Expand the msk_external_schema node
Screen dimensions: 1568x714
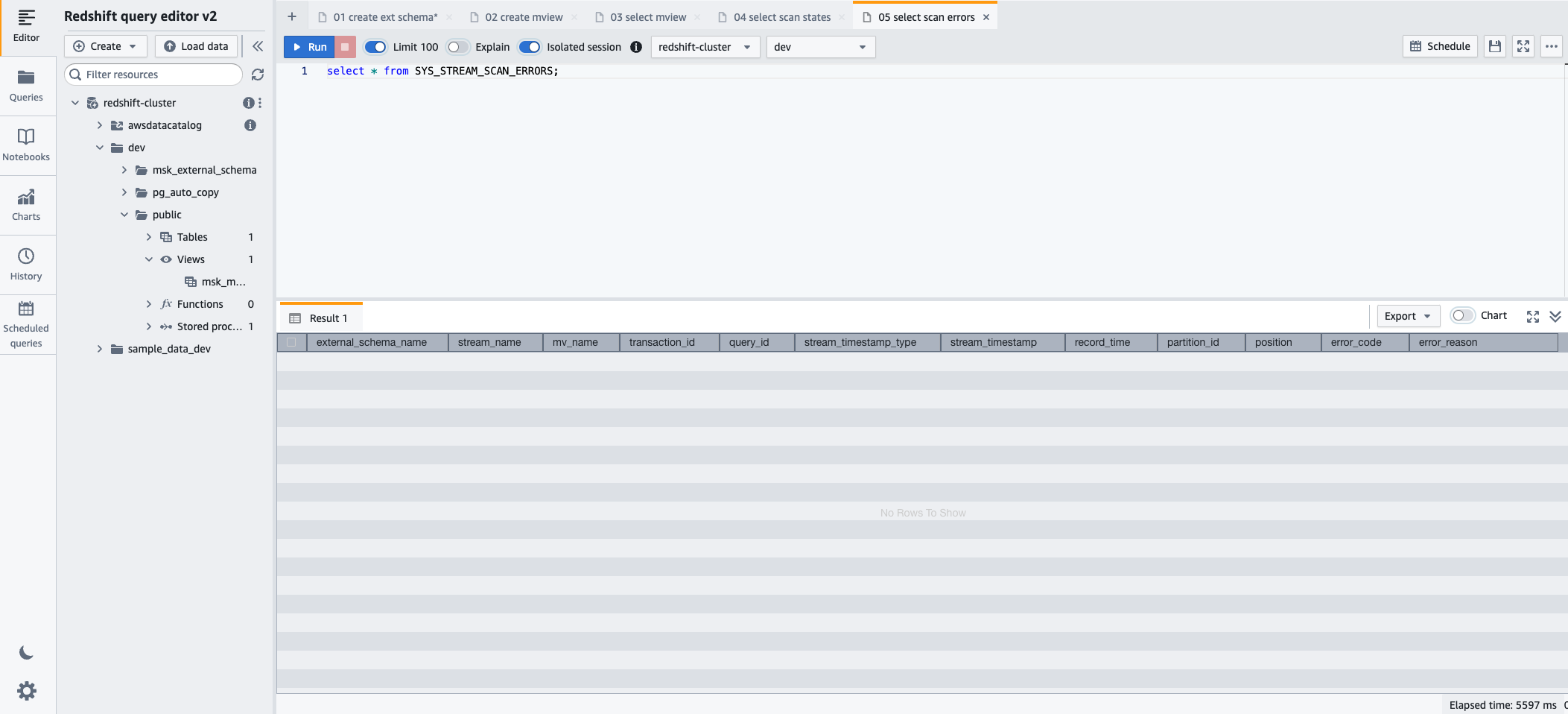pyautogui.click(x=124, y=170)
